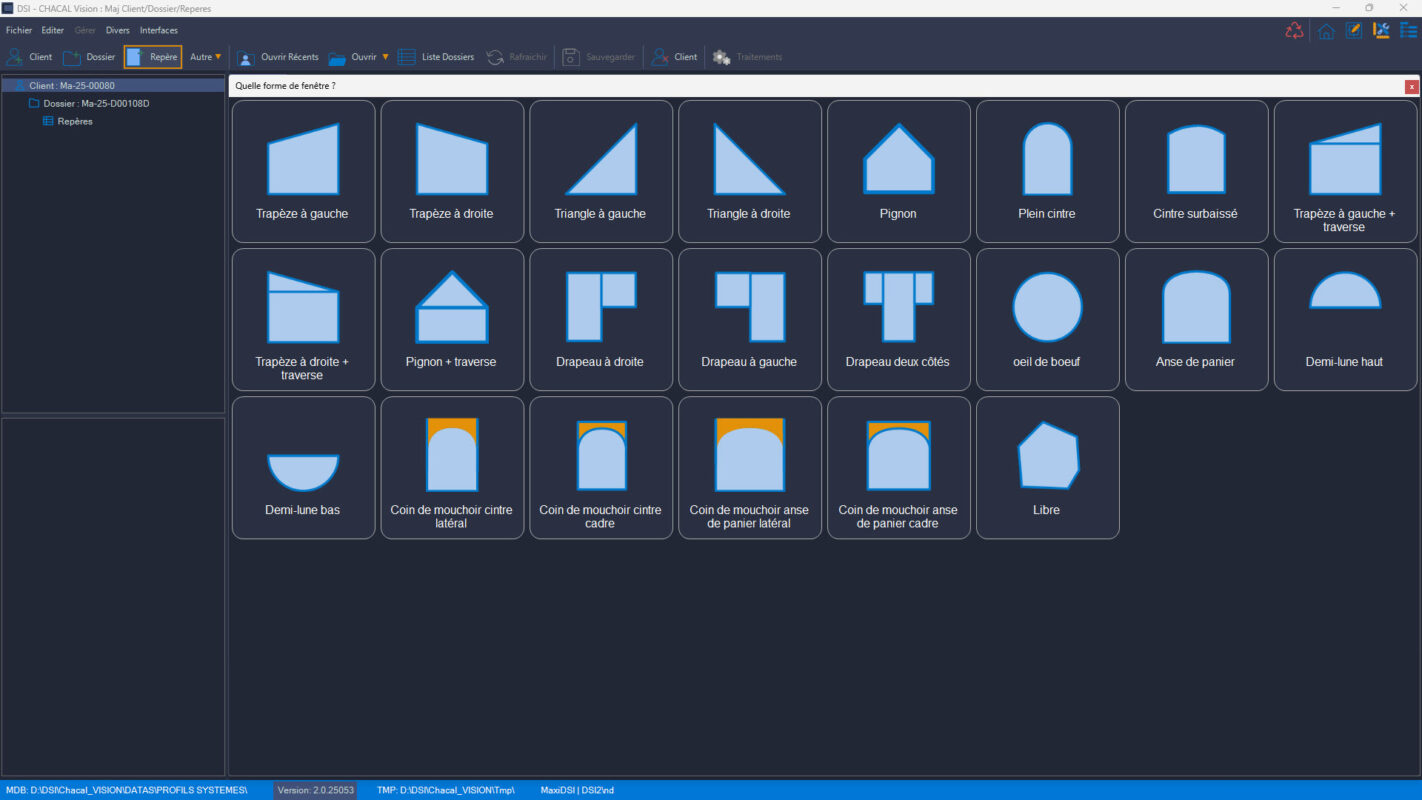The width and height of the screenshot is (1422, 800).
Task: Select the Cintre surbaissé shape
Action: [x=1197, y=171]
